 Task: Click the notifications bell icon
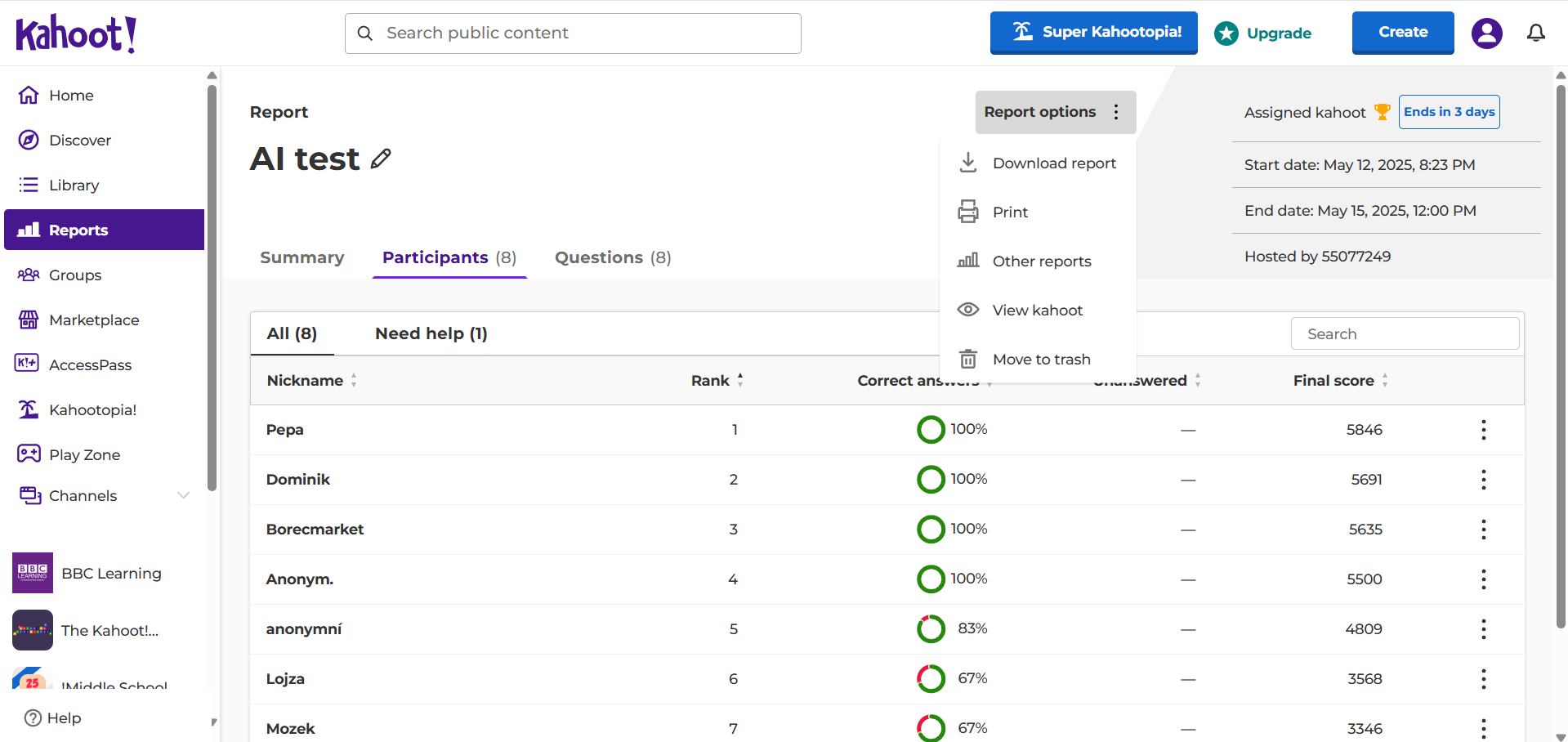coord(1536,33)
